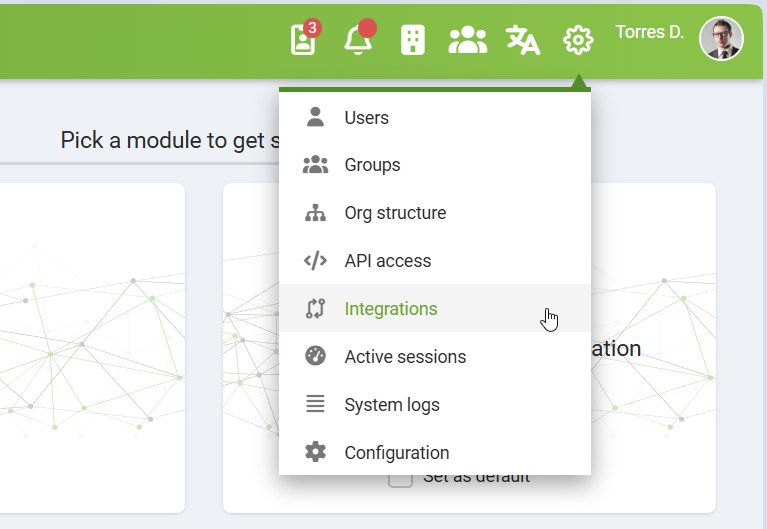The image size is (767, 529).
Task: Click the Torres D. profile avatar
Action: pyautogui.click(x=721, y=39)
